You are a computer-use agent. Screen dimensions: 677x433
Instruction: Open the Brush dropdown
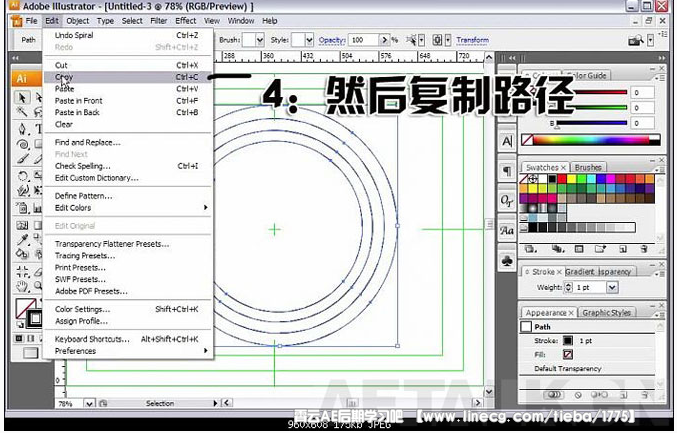(x=259, y=40)
